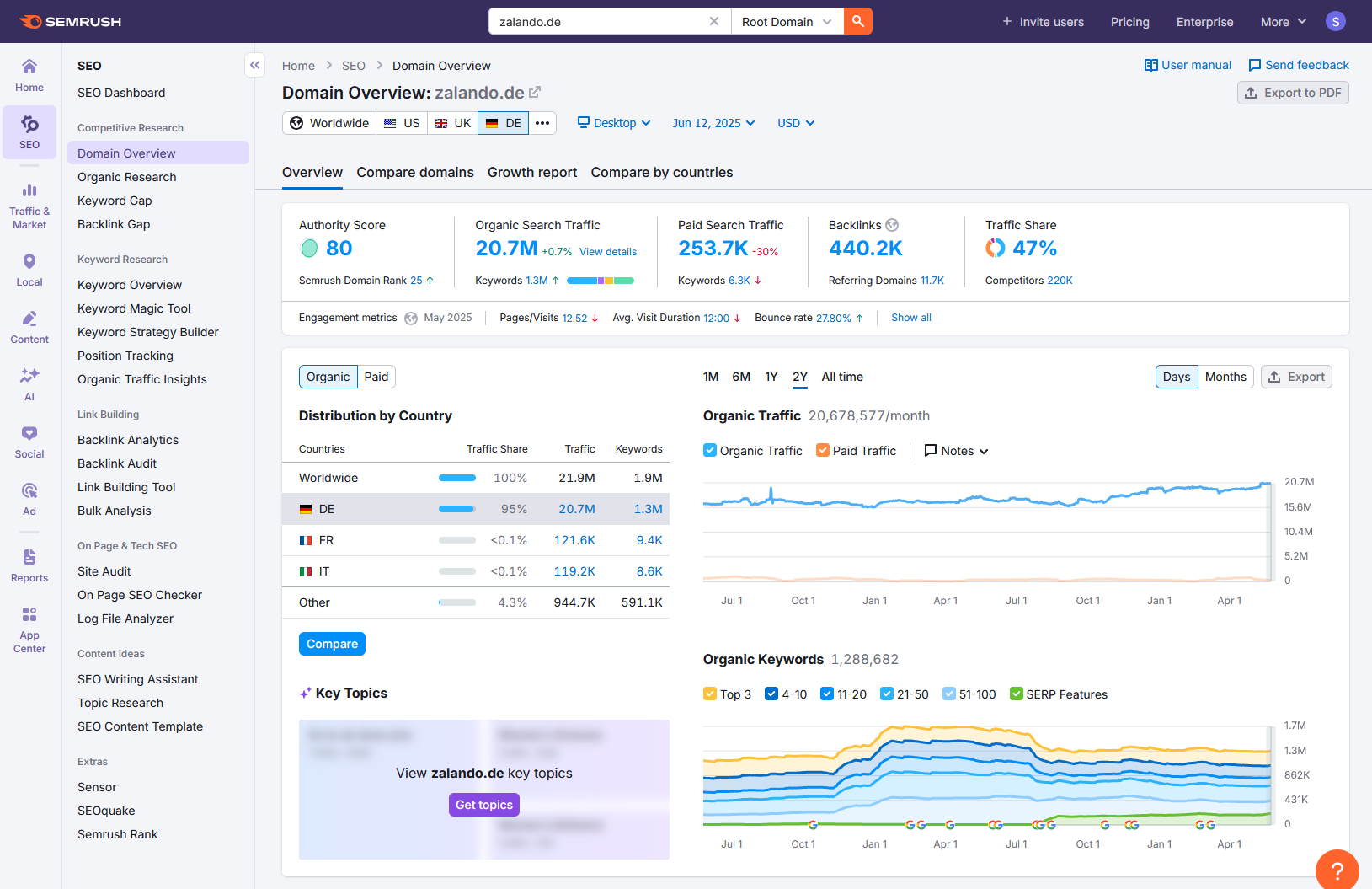Open View details link

point(608,252)
